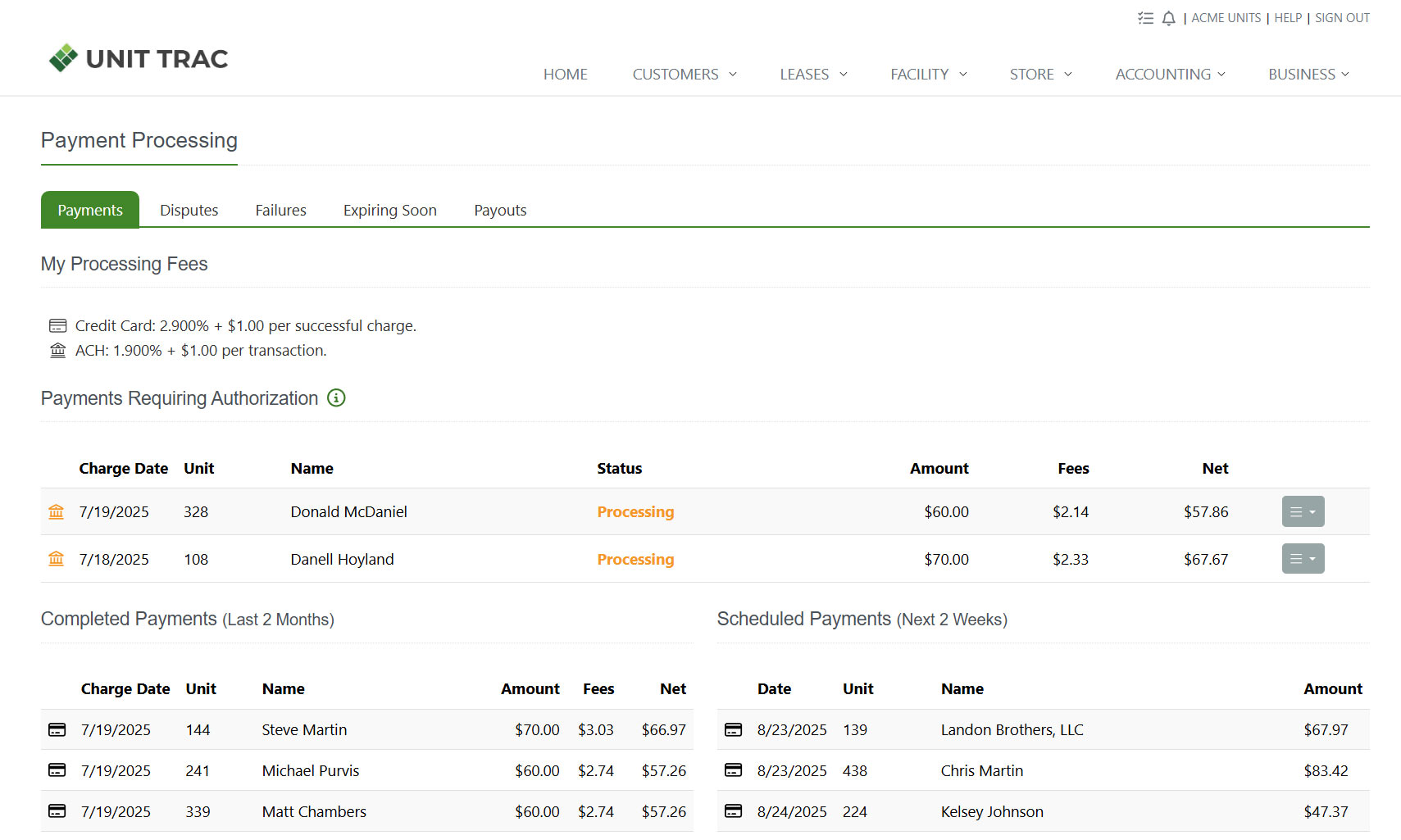Viewport: 1401px width, 840px height.
Task: Open the Help link
Action: pyautogui.click(x=1288, y=18)
